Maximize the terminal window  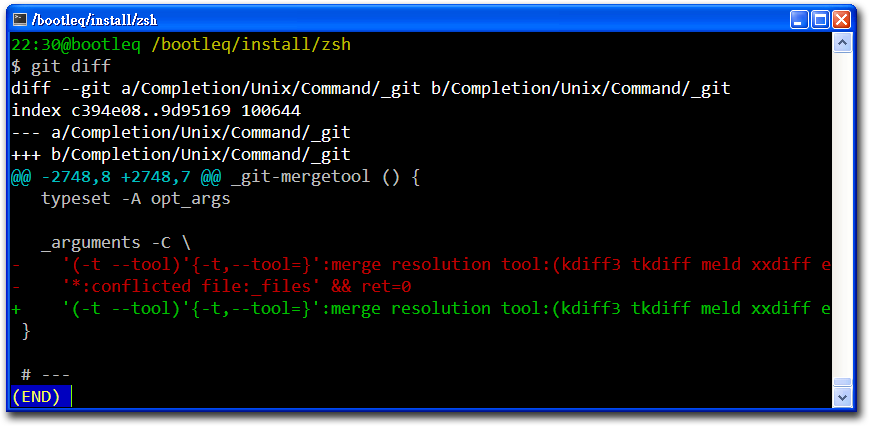pyautogui.click(x=820, y=20)
